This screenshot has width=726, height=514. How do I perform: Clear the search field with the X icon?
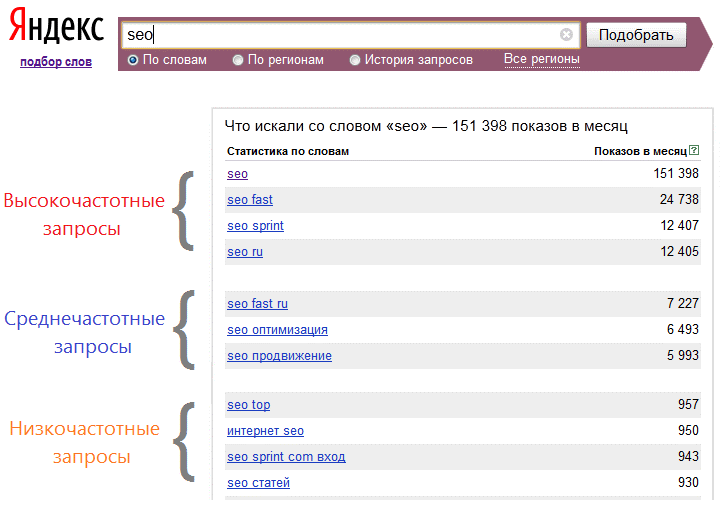tap(566, 35)
